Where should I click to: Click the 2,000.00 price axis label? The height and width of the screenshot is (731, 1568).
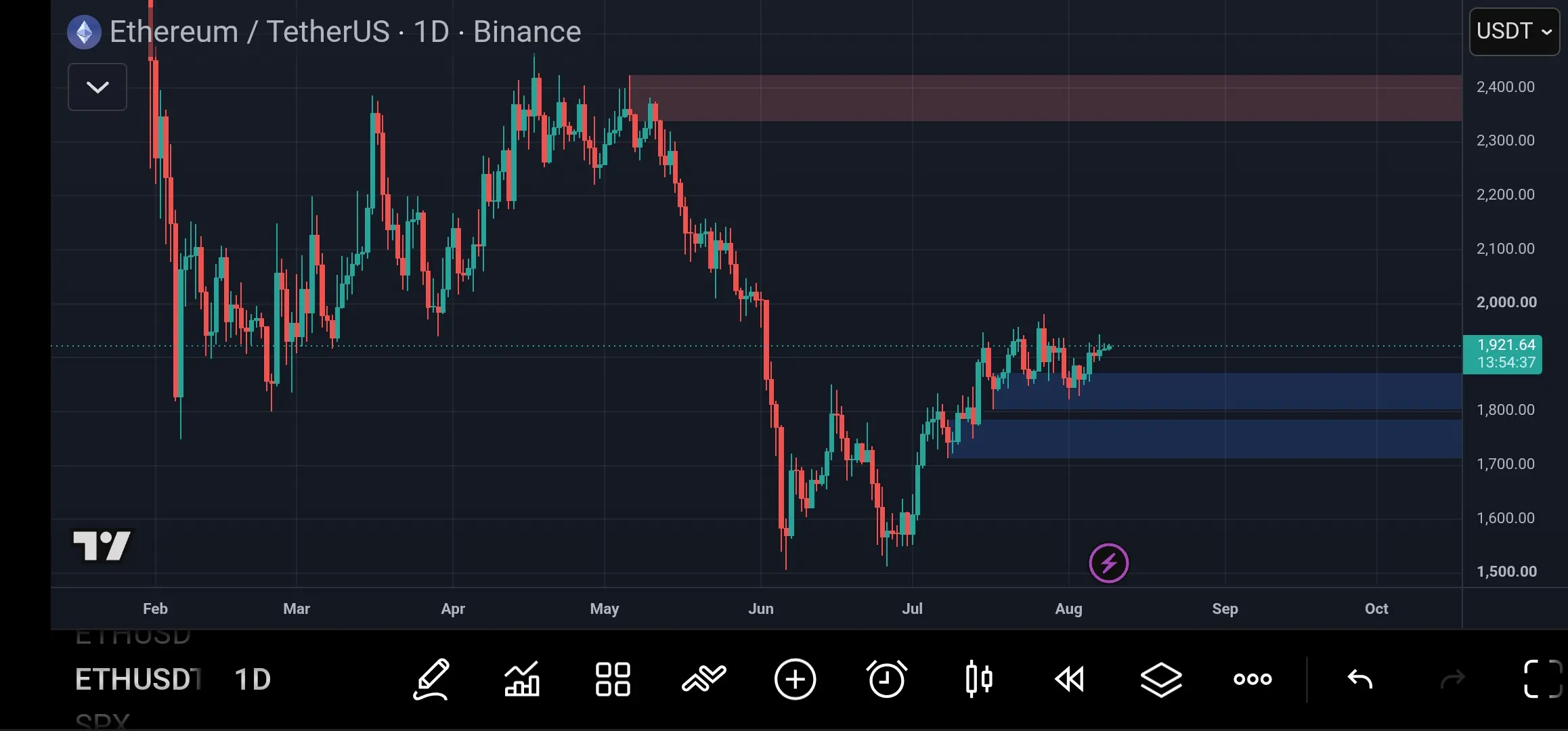coord(1506,302)
